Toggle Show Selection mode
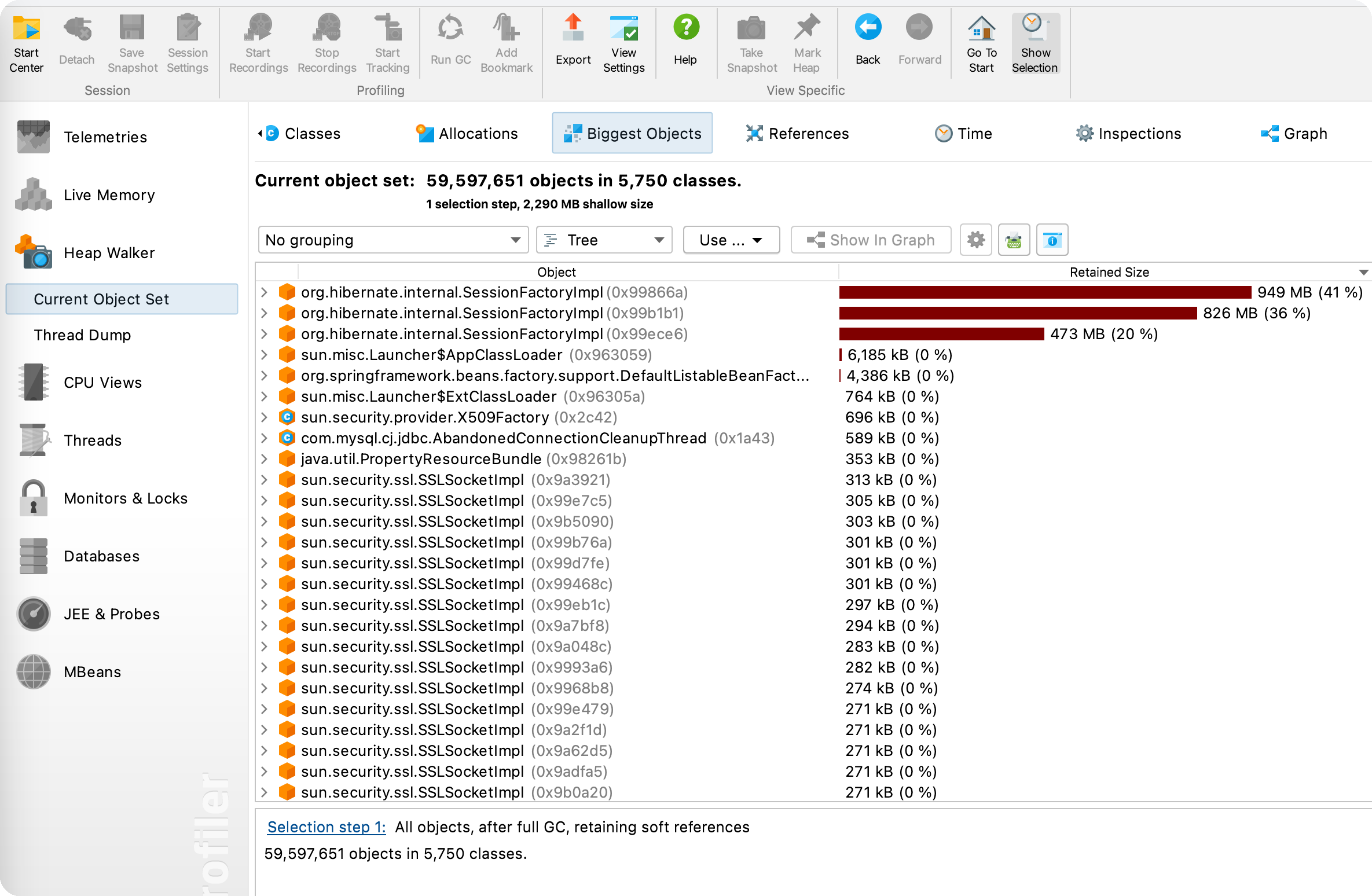The width and height of the screenshot is (1372, 896). 1035,41
